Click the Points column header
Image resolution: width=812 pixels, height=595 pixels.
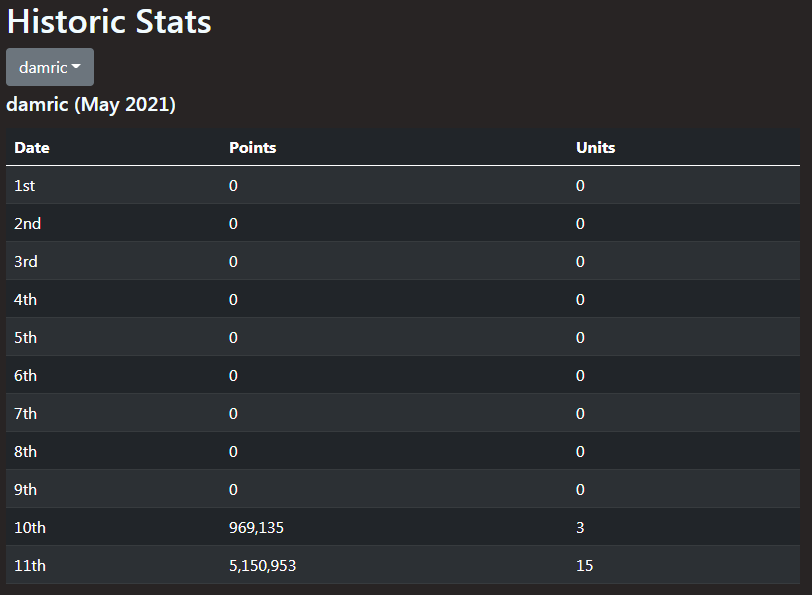tap(253, 148)
